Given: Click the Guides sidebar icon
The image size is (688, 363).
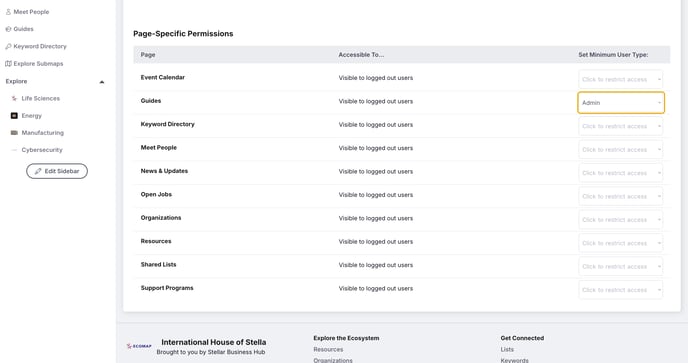Looking at the screenshot, I should [x=8, y=29].
